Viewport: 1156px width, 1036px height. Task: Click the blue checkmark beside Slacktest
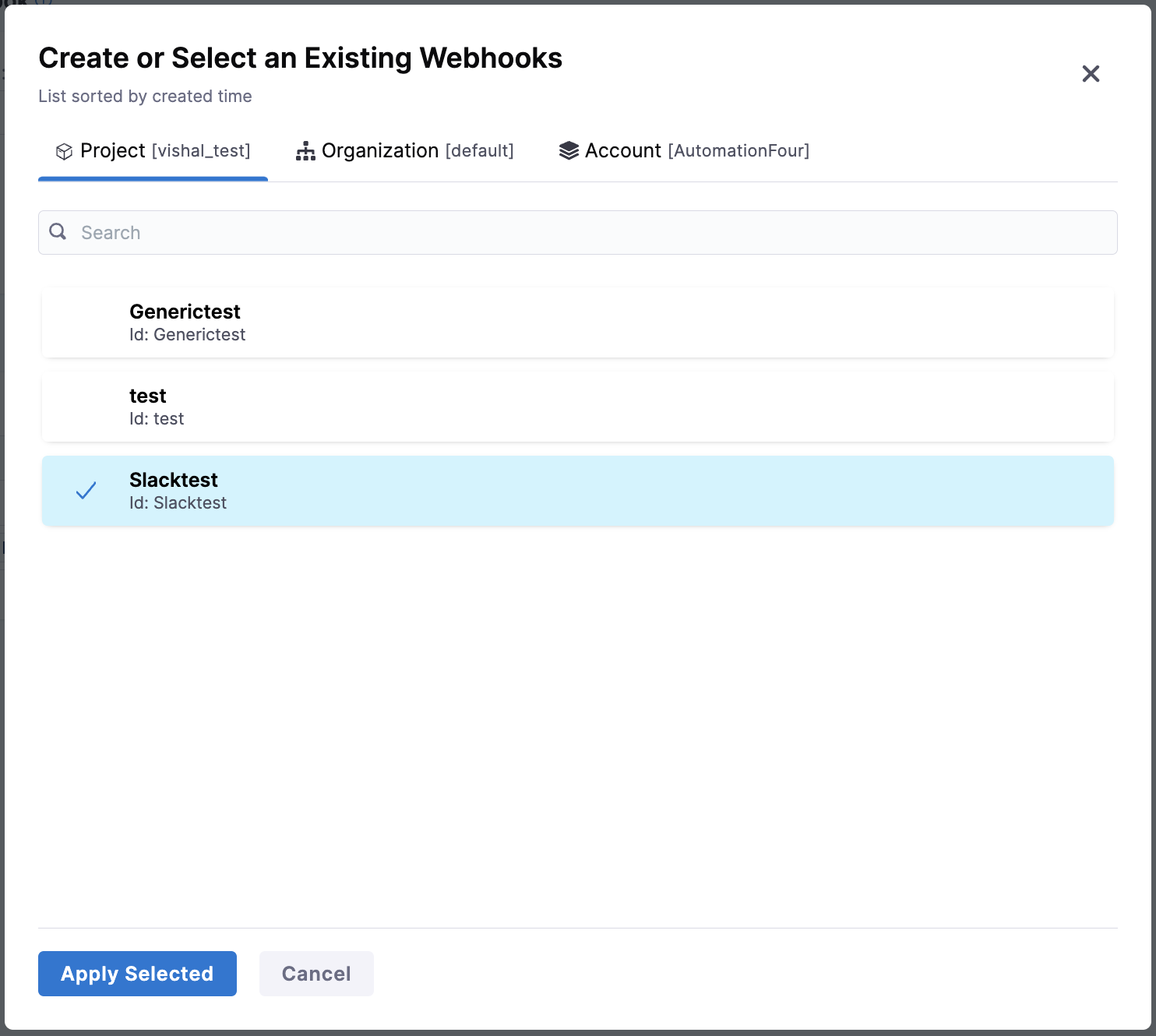click(86, 491)
